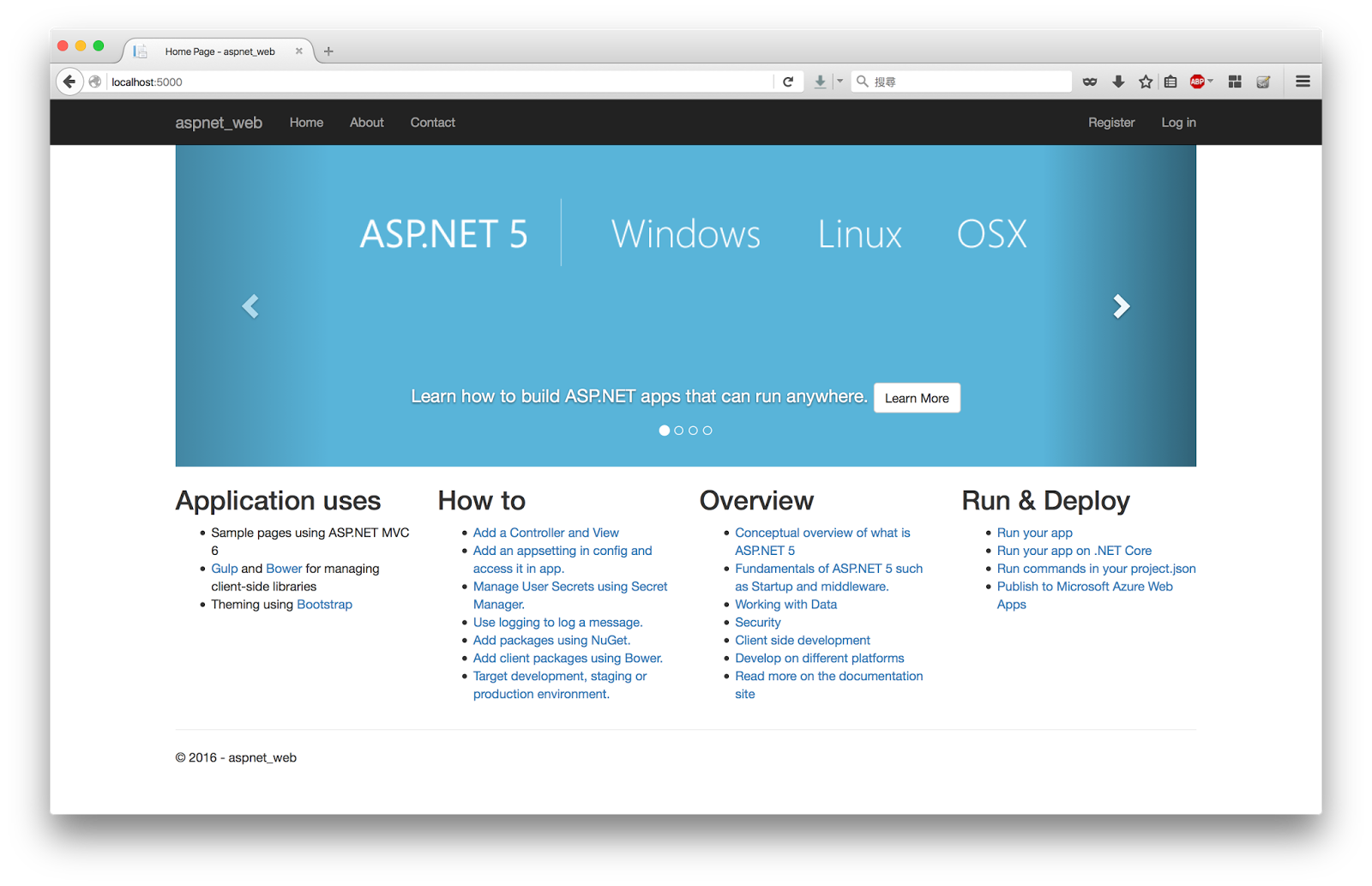
Task: Select the first carousel indicator dot
Action: tap(665, 431)
